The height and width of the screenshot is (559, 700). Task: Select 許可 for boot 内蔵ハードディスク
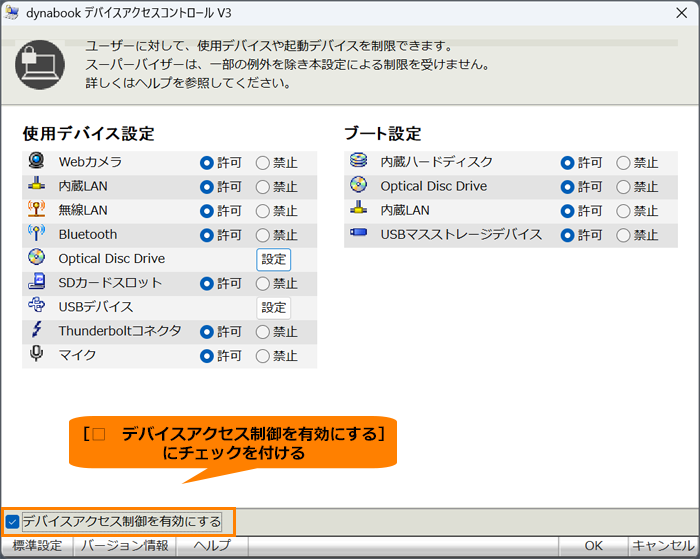click(x=567, y=163)
